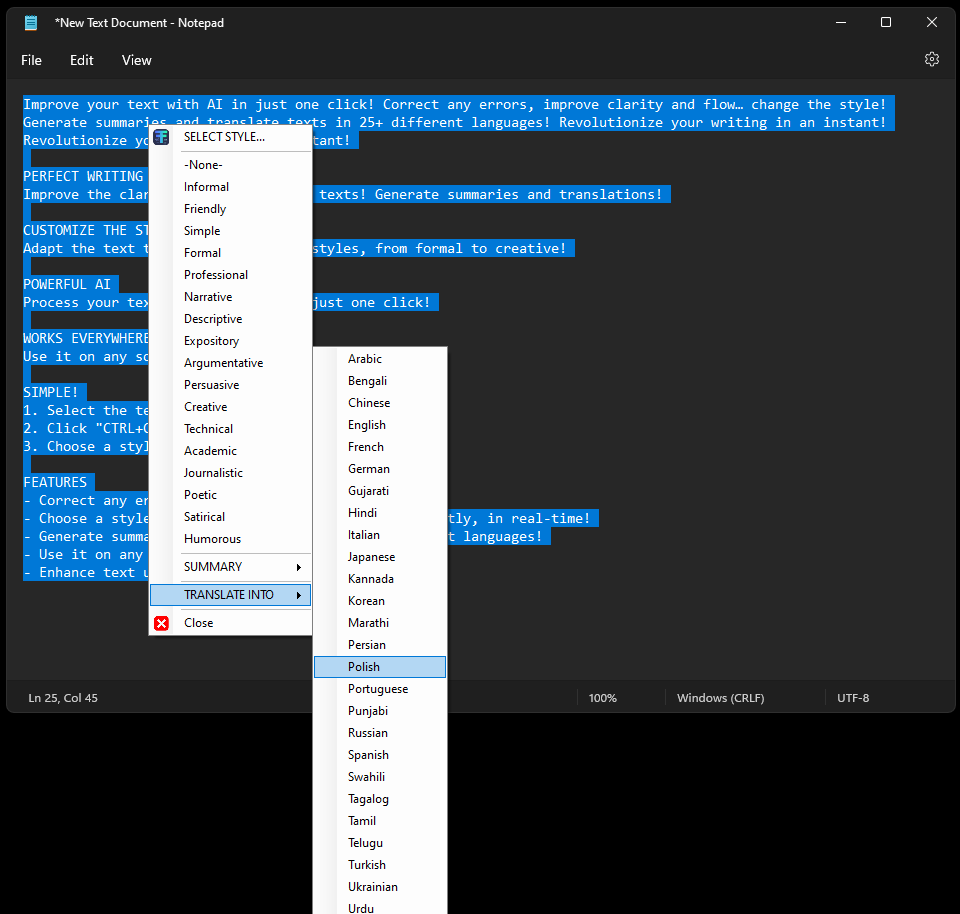
Task: Click the UTF-8 encoding status entry
Action: tap(853, 698)
